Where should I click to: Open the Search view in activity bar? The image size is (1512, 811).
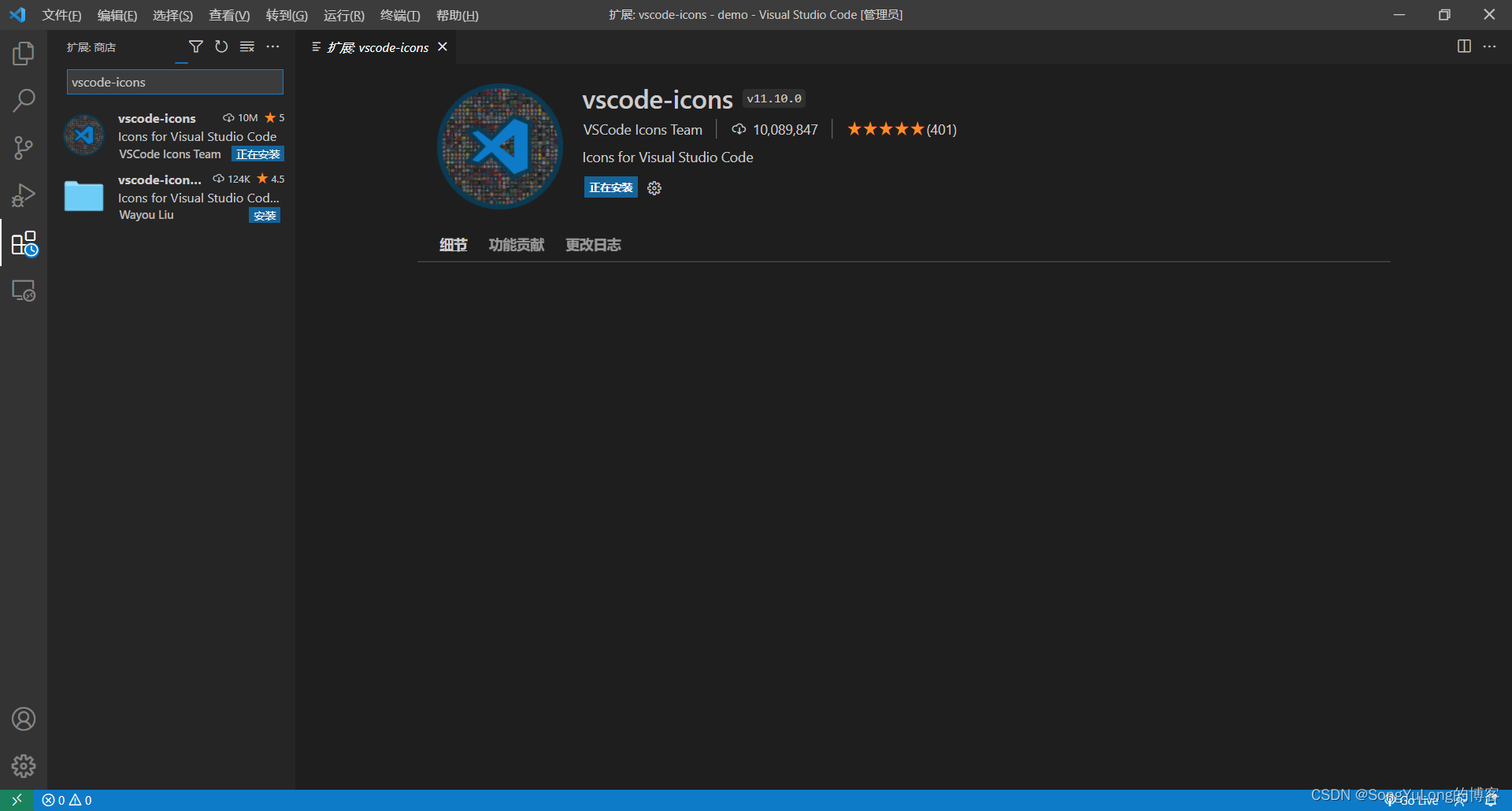tap(24, 101)
